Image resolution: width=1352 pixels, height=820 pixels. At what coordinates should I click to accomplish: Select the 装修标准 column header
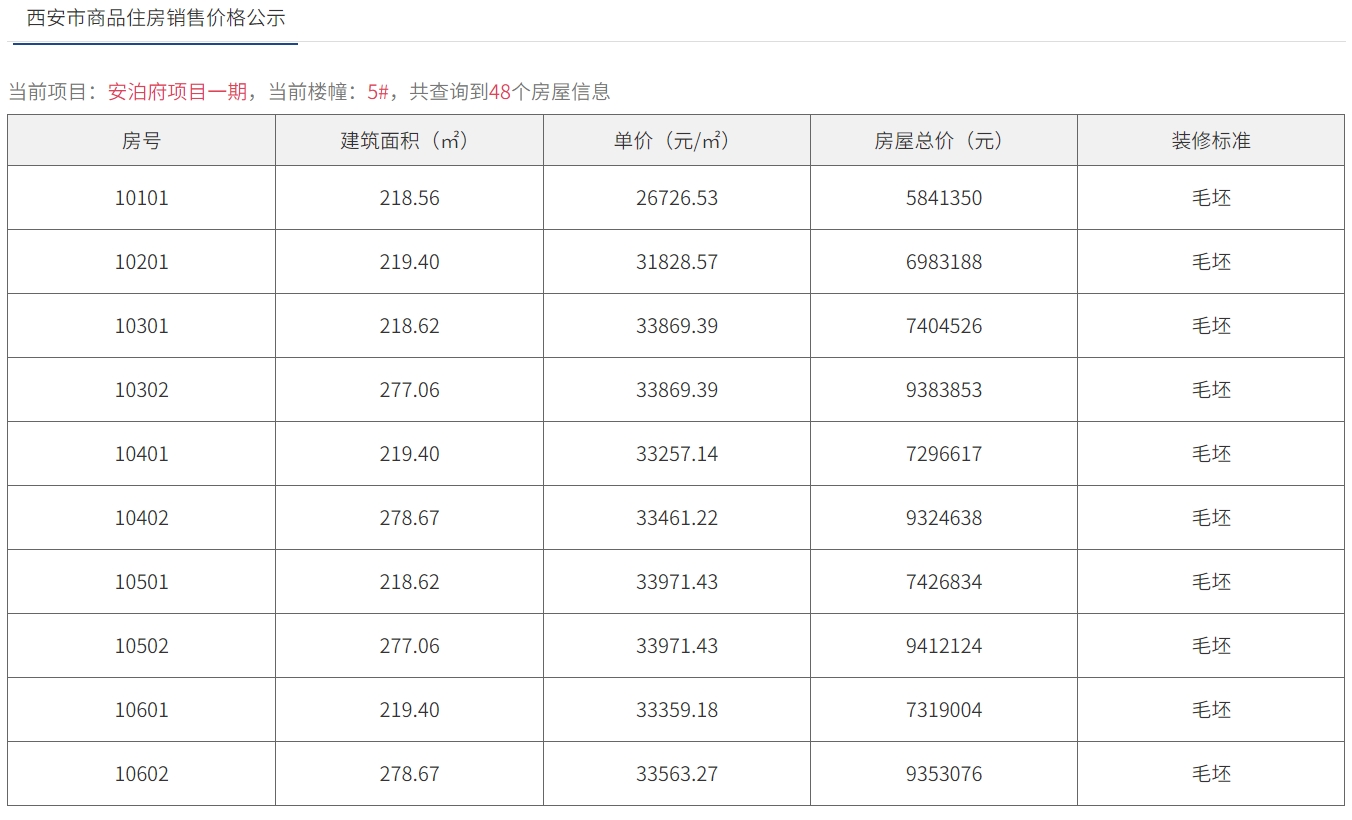(x=1211, y=141)
